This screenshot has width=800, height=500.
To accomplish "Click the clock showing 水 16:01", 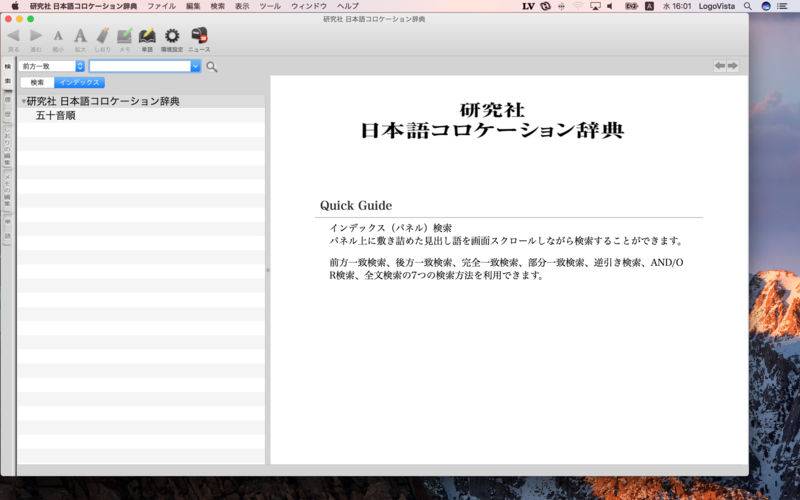I will [677, 6].
